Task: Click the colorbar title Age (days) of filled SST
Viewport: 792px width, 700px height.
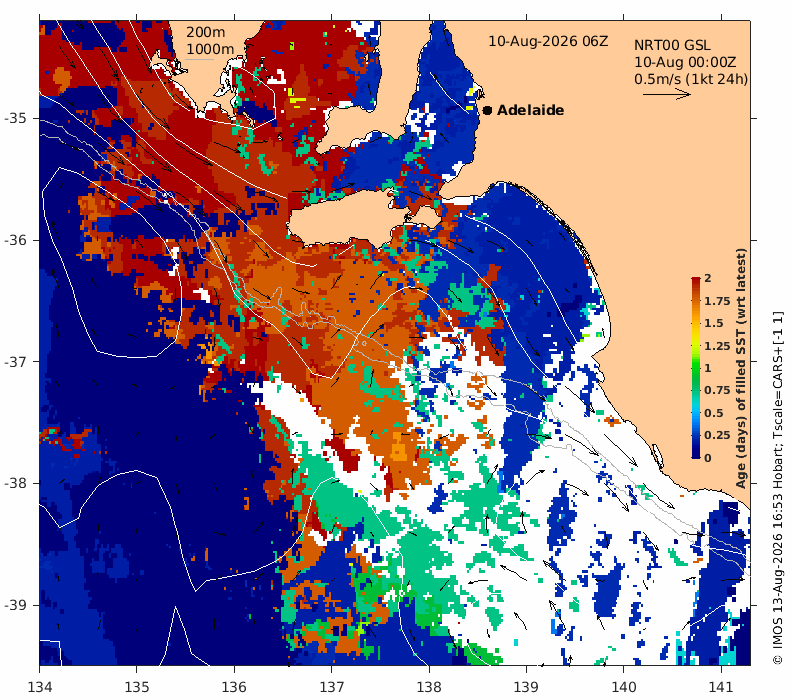Action: click(x=741, y=369)
